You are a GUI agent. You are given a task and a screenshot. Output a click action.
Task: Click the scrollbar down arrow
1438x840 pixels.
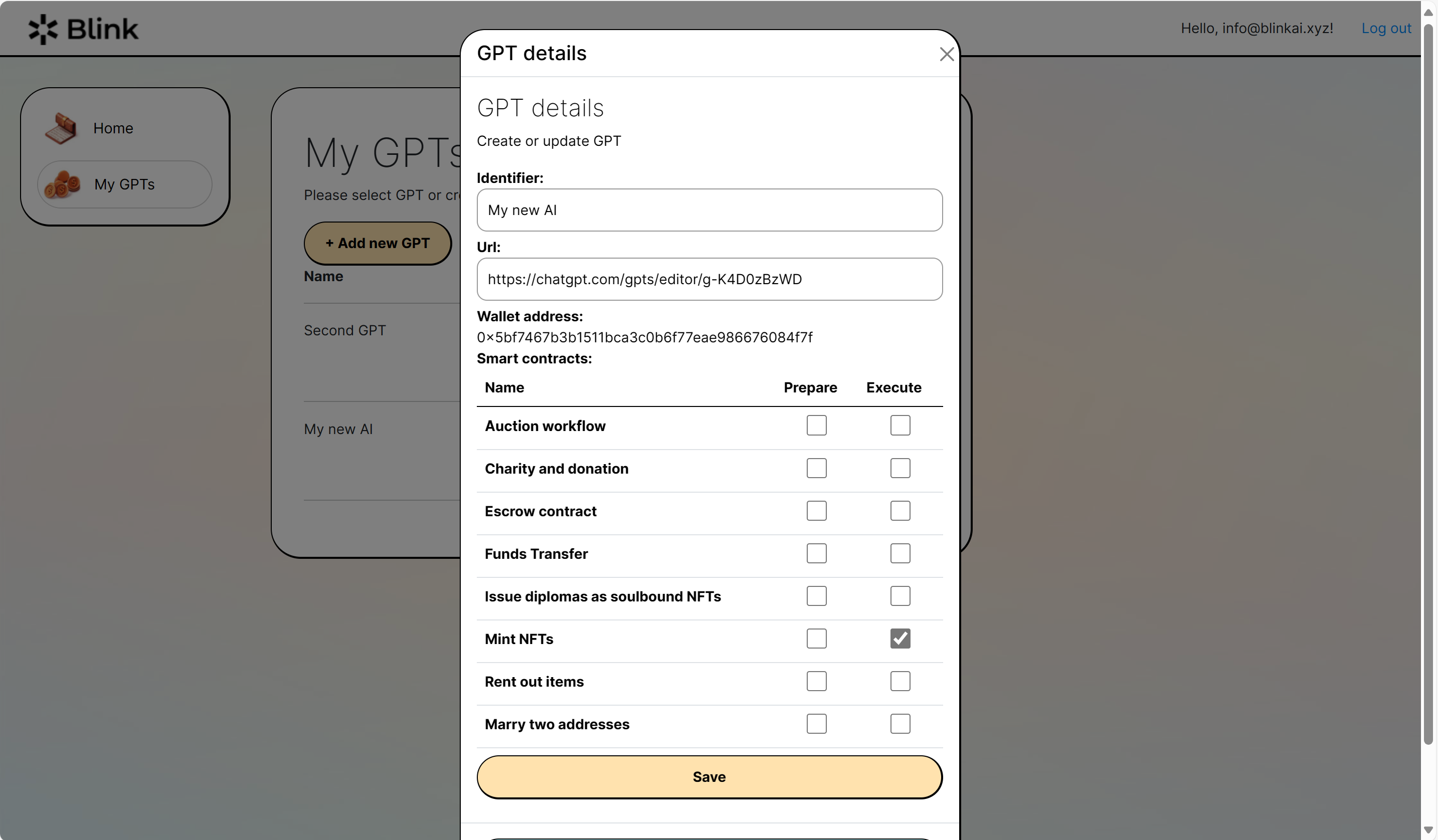tap(1428, 829)
